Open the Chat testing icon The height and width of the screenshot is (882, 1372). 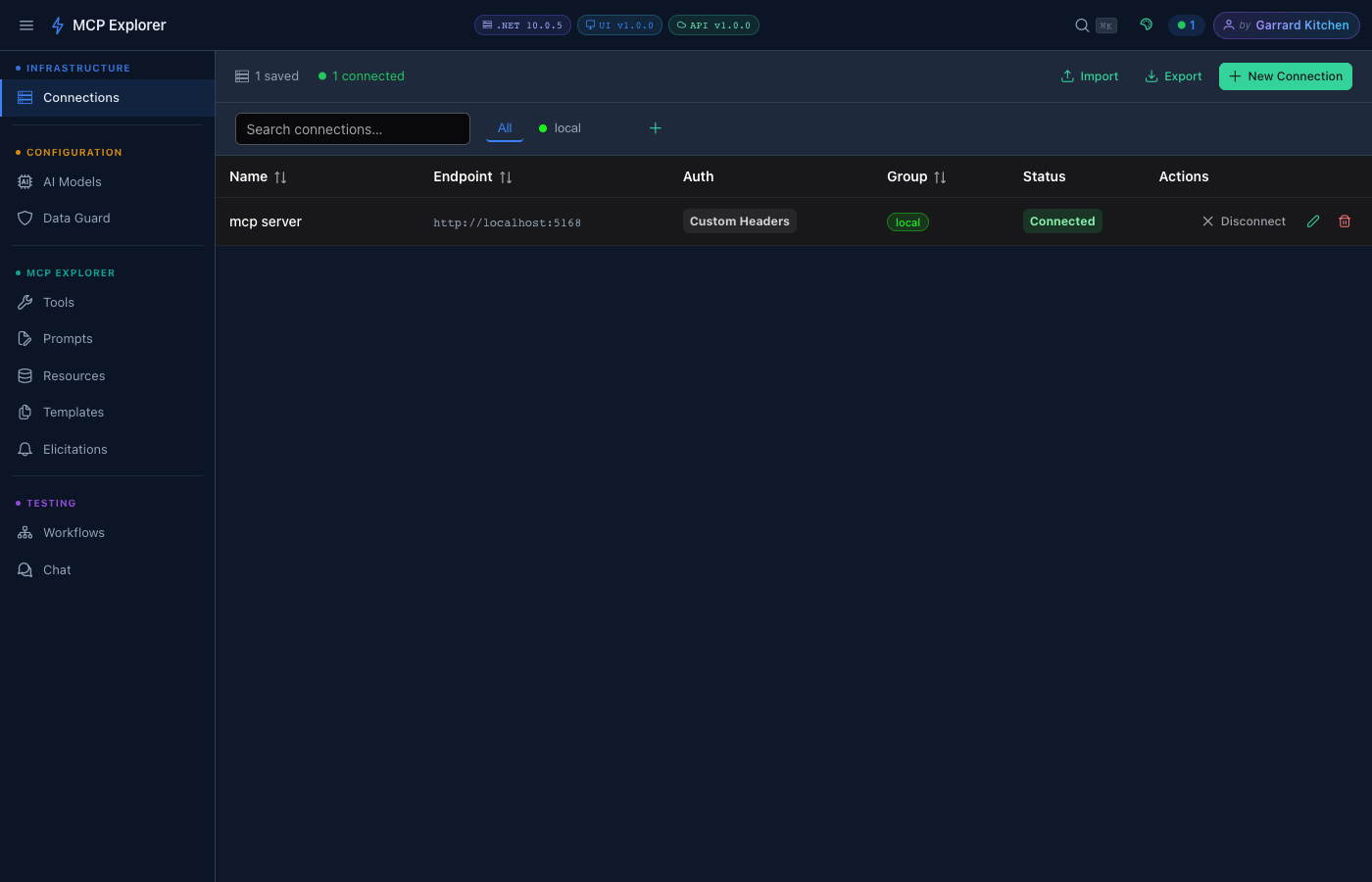point(25,569)
